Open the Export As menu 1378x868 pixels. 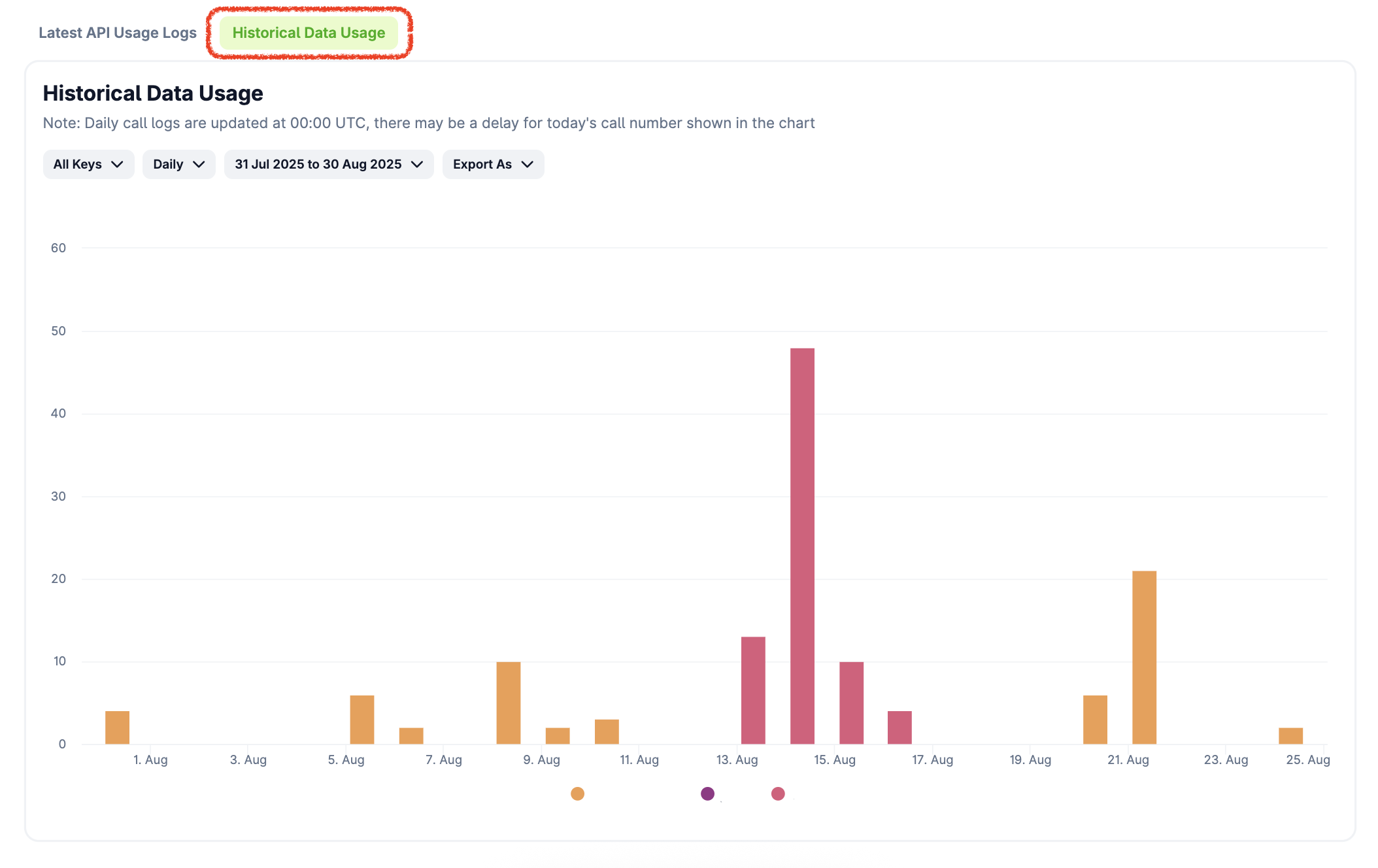[x=493, y=164]
